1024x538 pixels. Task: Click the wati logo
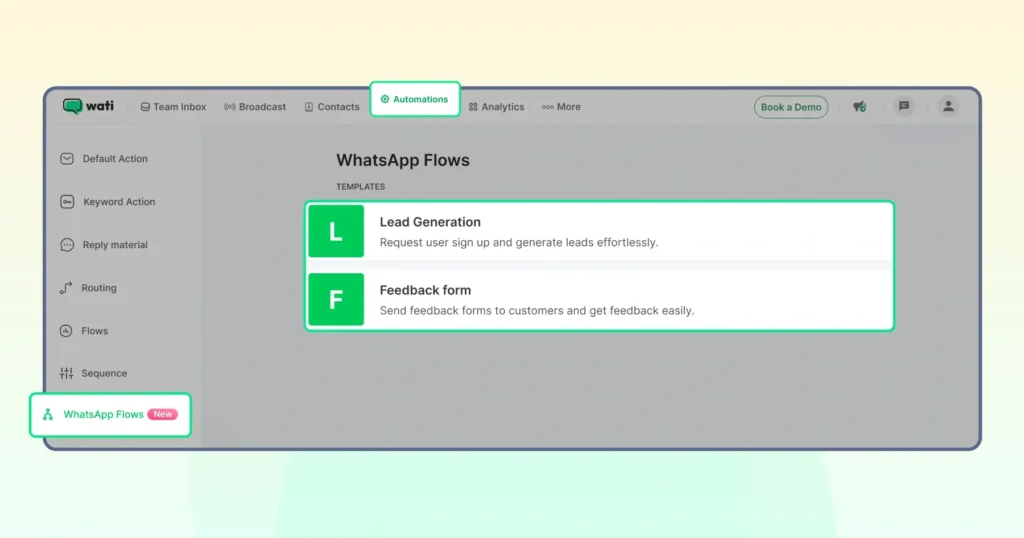[88, 106]
